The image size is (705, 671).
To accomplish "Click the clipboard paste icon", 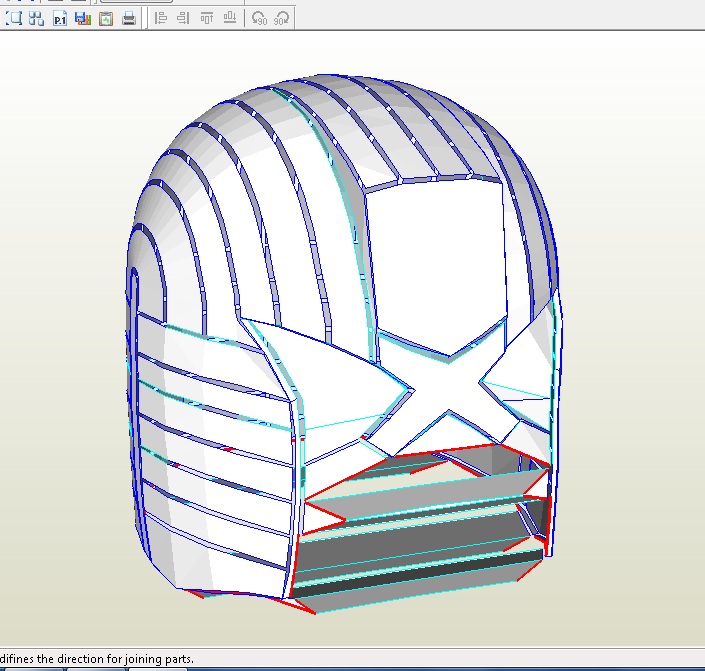I will coord(106,18).
